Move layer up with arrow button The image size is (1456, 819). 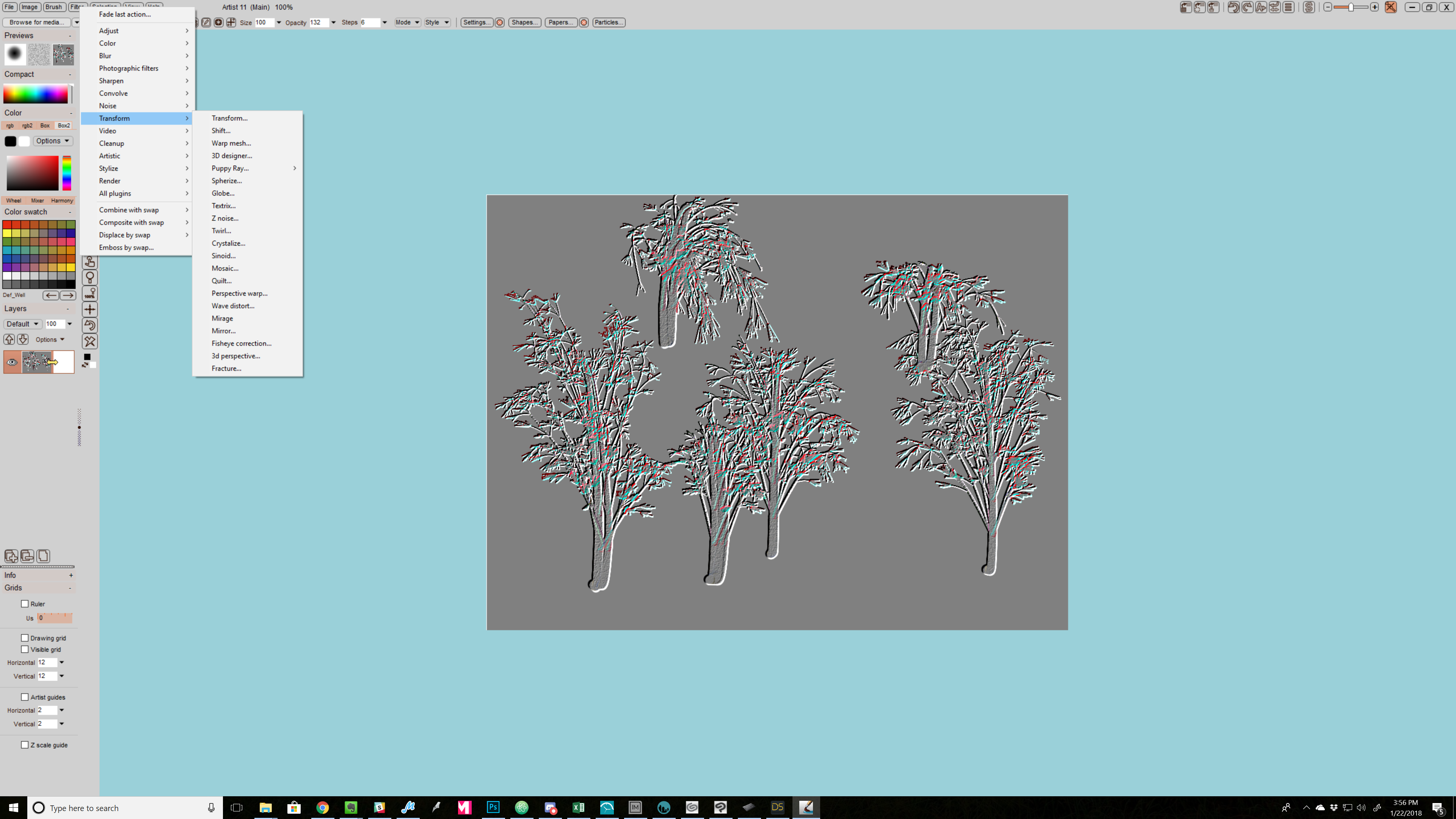[x=9, y=339]
